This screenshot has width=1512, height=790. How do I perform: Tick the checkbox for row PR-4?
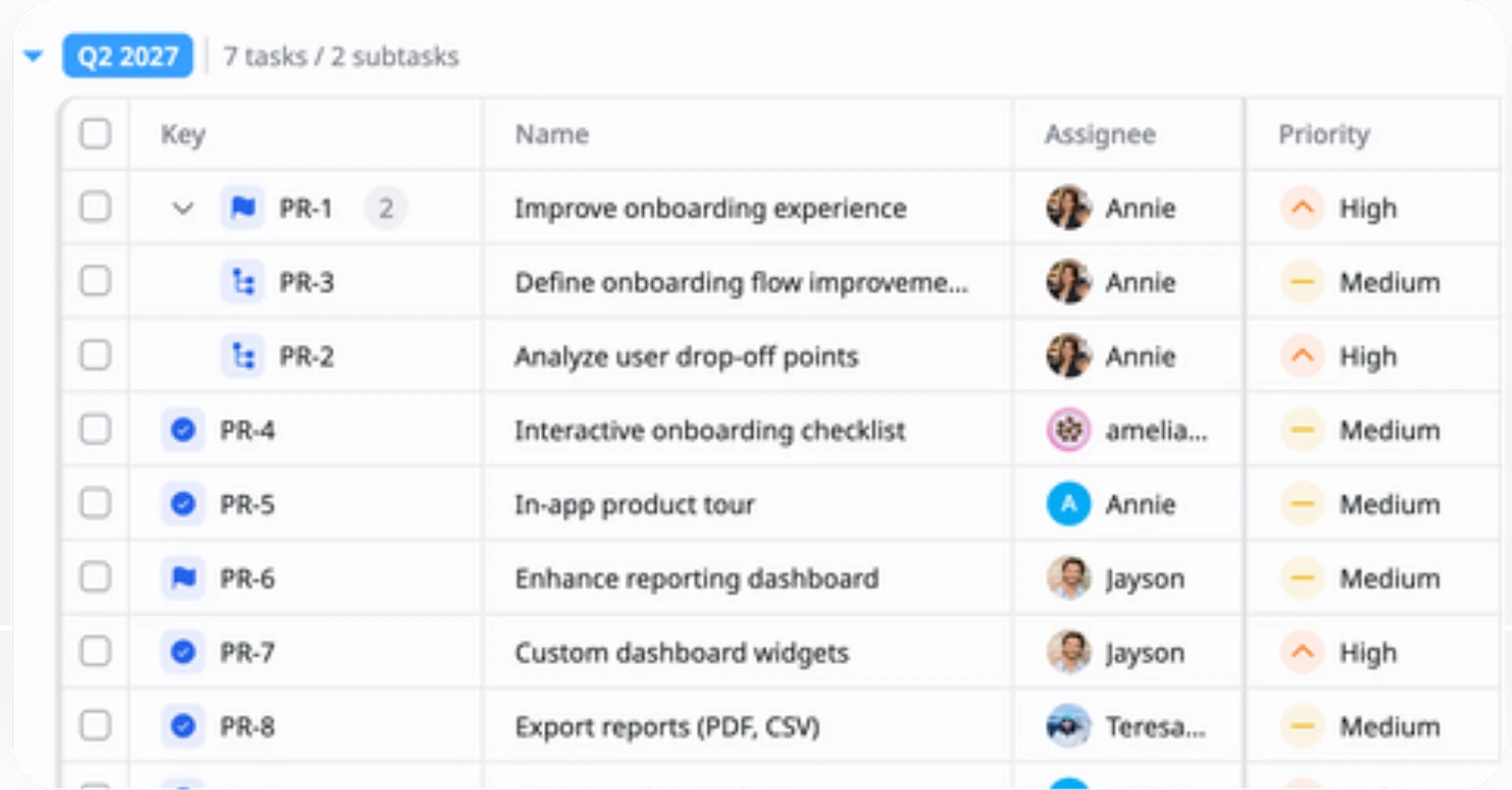95,429
